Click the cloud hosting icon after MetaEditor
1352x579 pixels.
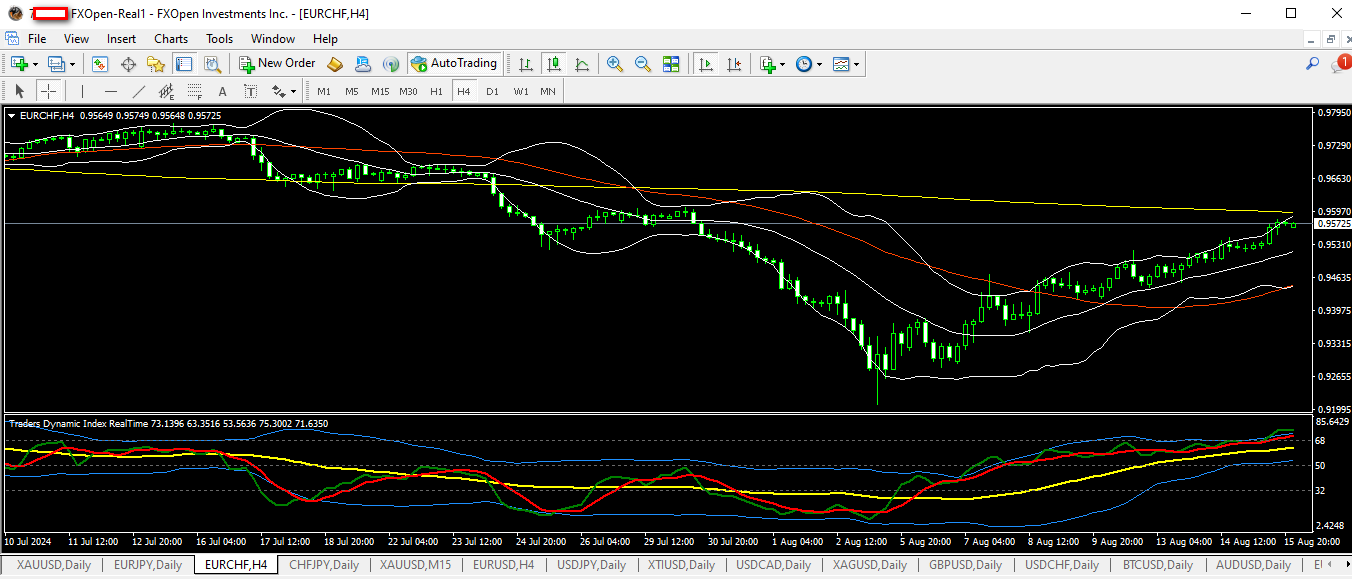pos(363,64)
